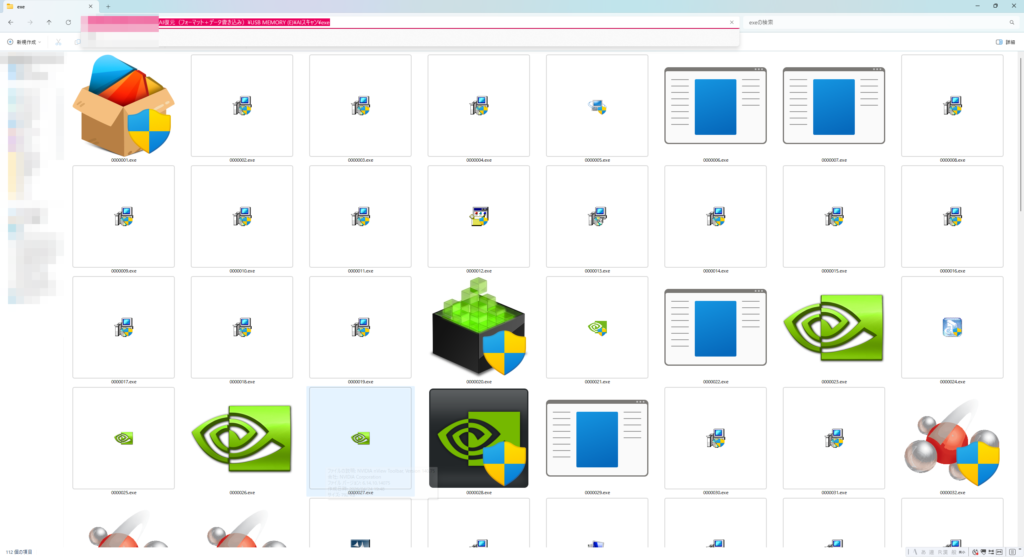Viewport: 1024px width, 557px height.
Task: Open a new tab with plus button
Action: tap(108, 7)
